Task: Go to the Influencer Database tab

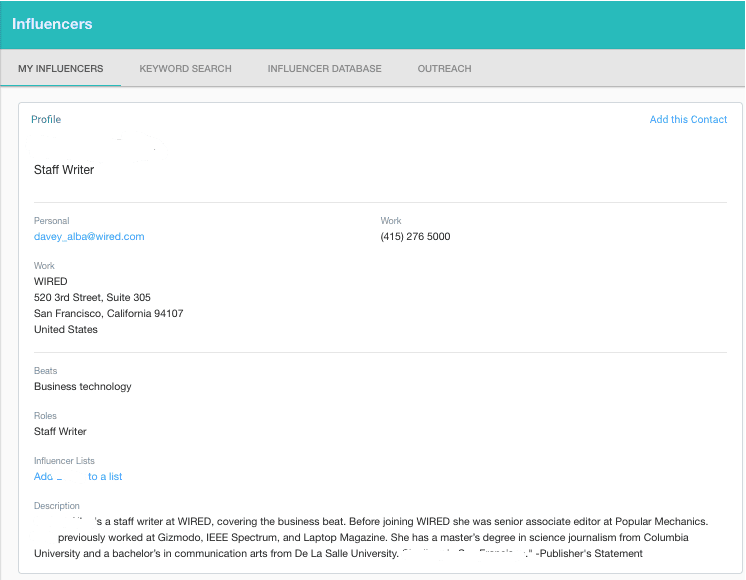Action: pyautogui.click(x=324, y=69)
